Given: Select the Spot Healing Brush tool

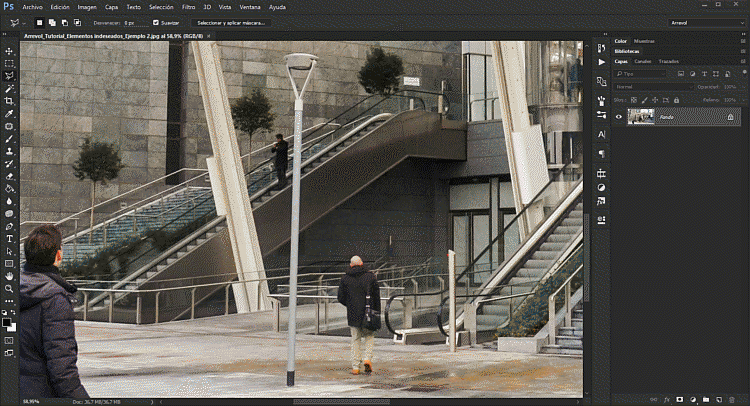Looking at the screenshot, I should click(x=9, y=126).
